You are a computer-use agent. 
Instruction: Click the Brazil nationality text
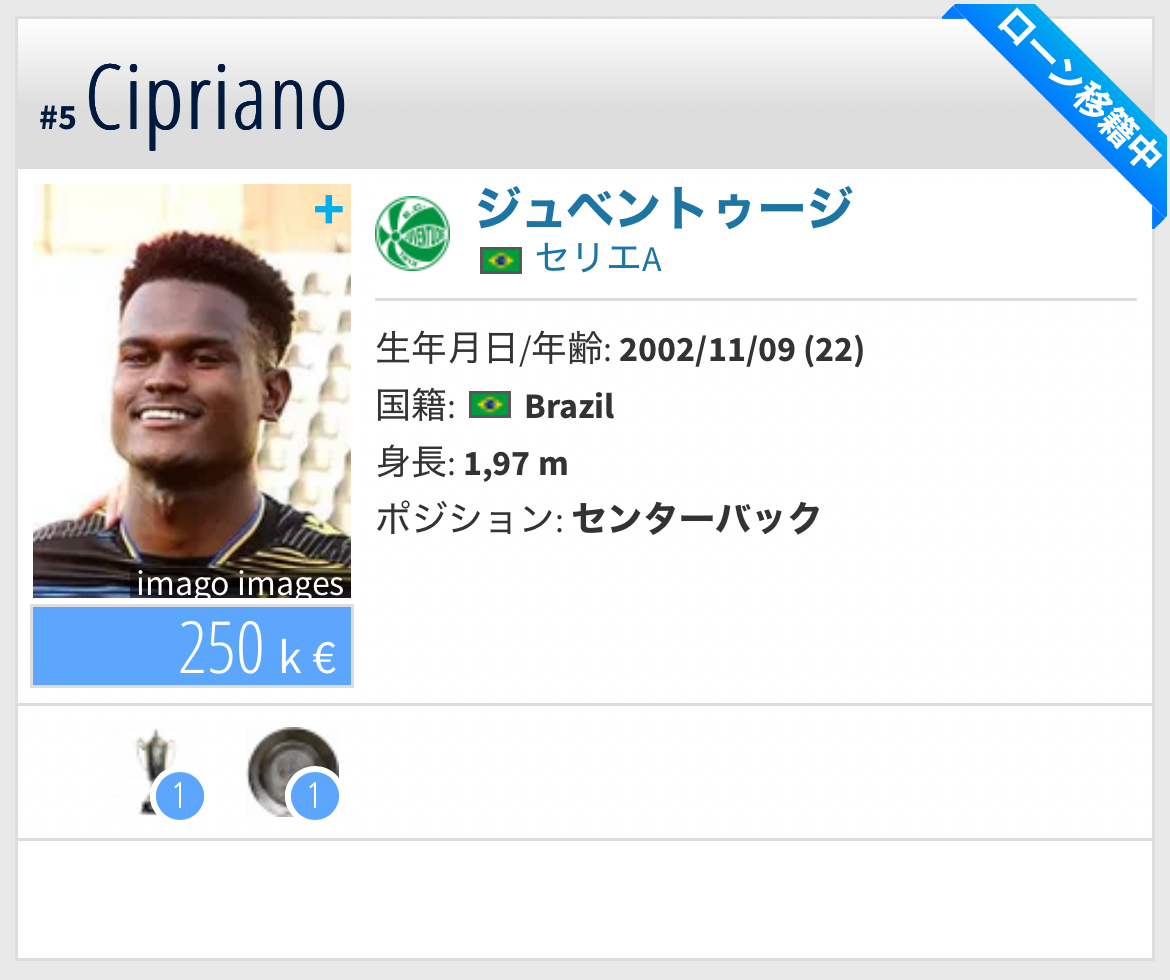[569, 407]
